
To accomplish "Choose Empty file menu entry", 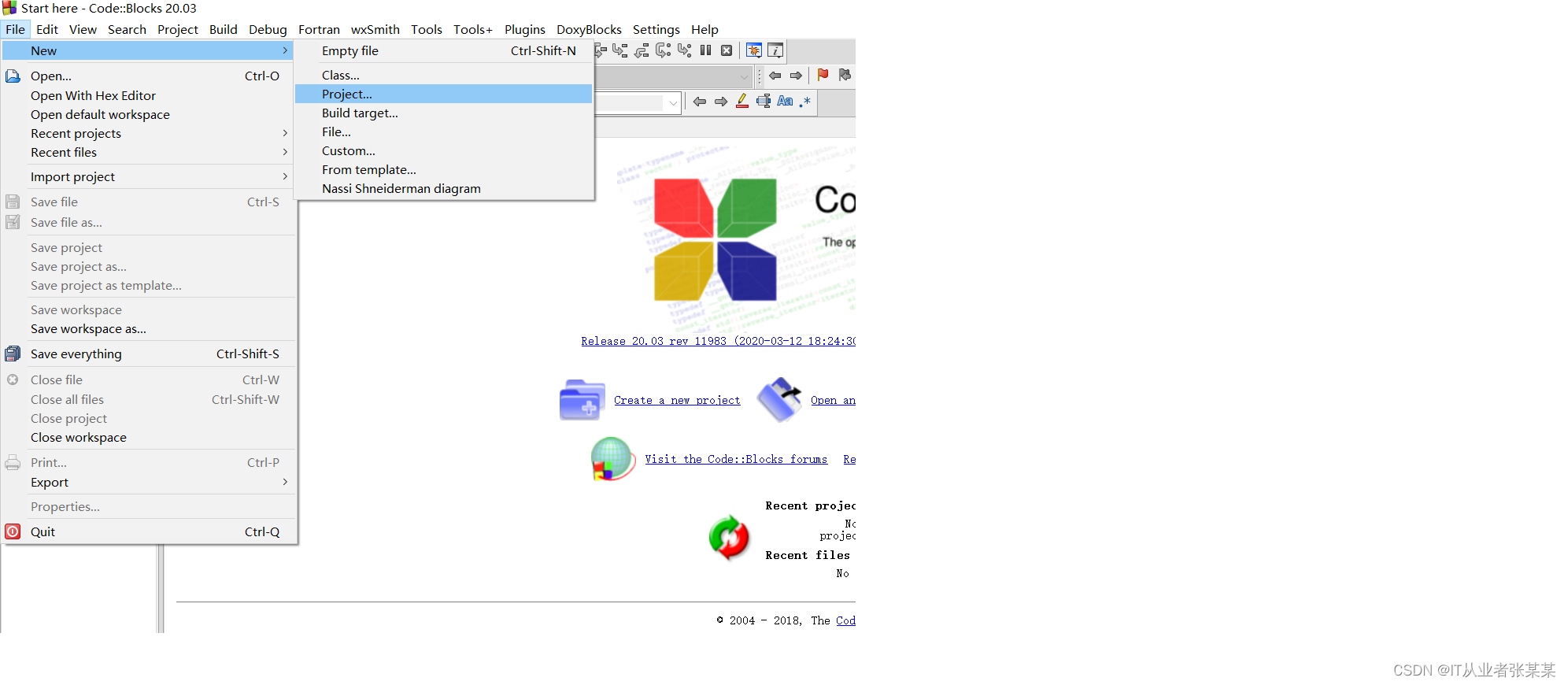I will click(x=443, y=50).
